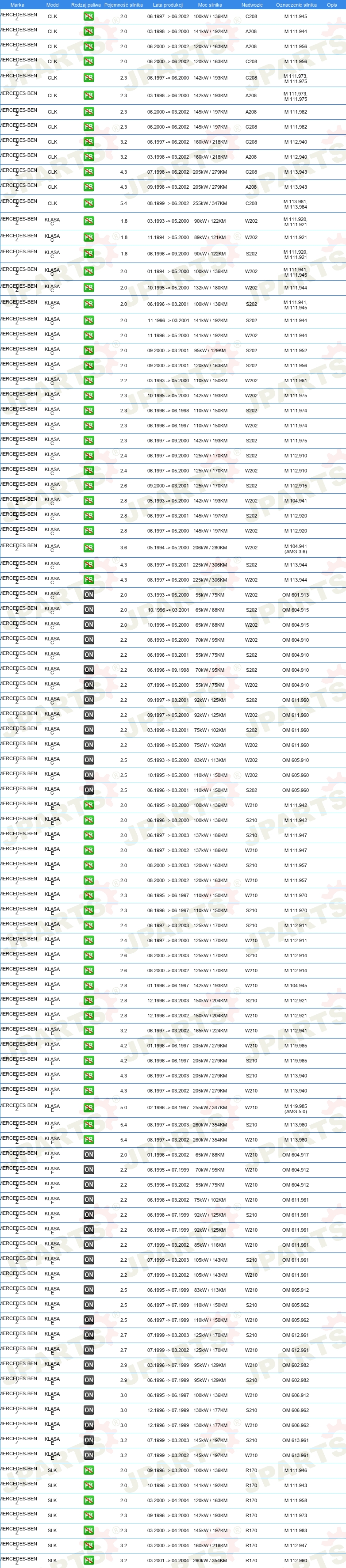
Task: Click the 'OM 606.912' engine code
Action: 296,1395
